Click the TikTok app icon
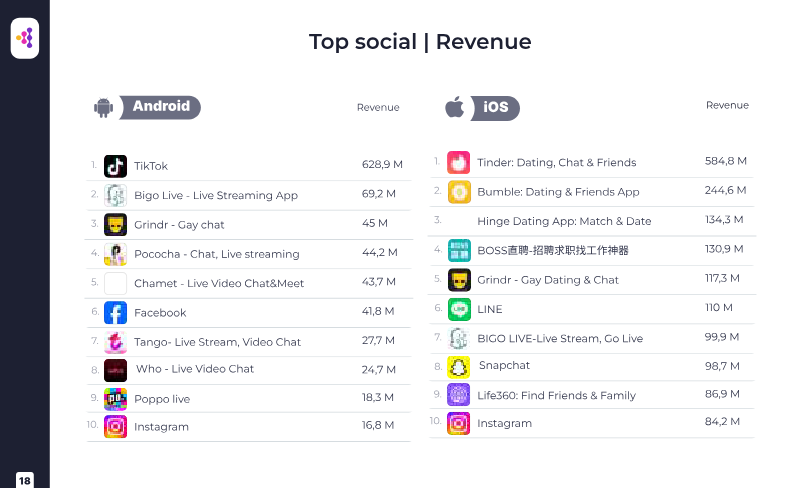Viewport: 800px width, 488px height. (115, 166)
